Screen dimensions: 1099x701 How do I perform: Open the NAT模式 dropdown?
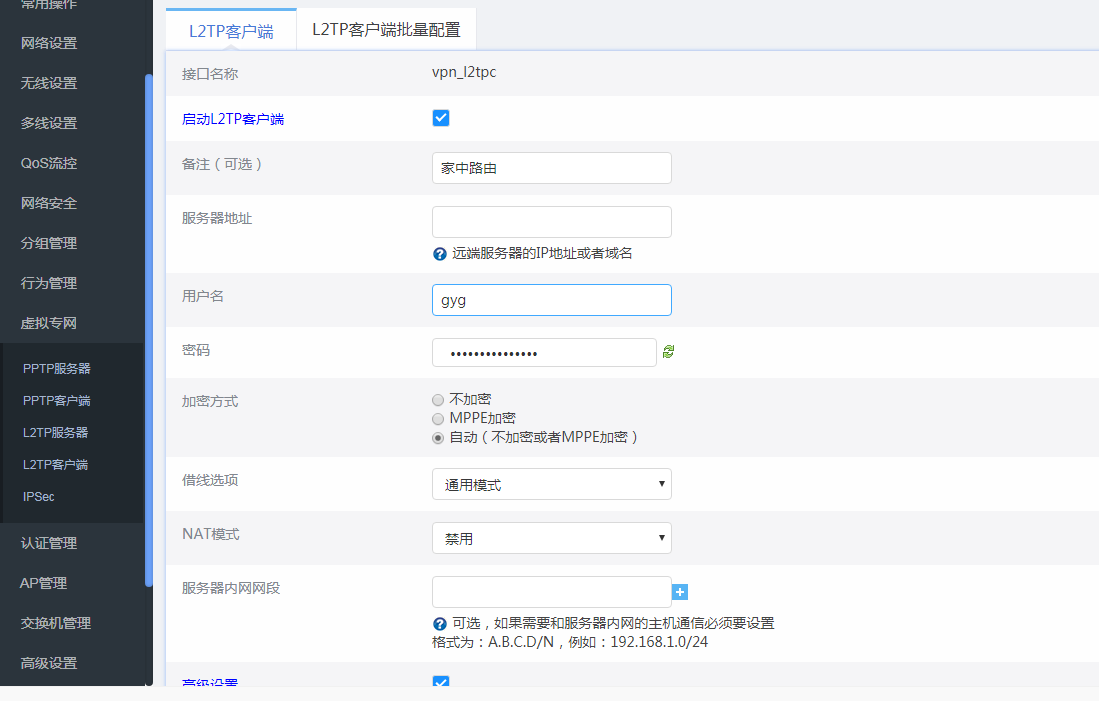(x=551, y=538)
